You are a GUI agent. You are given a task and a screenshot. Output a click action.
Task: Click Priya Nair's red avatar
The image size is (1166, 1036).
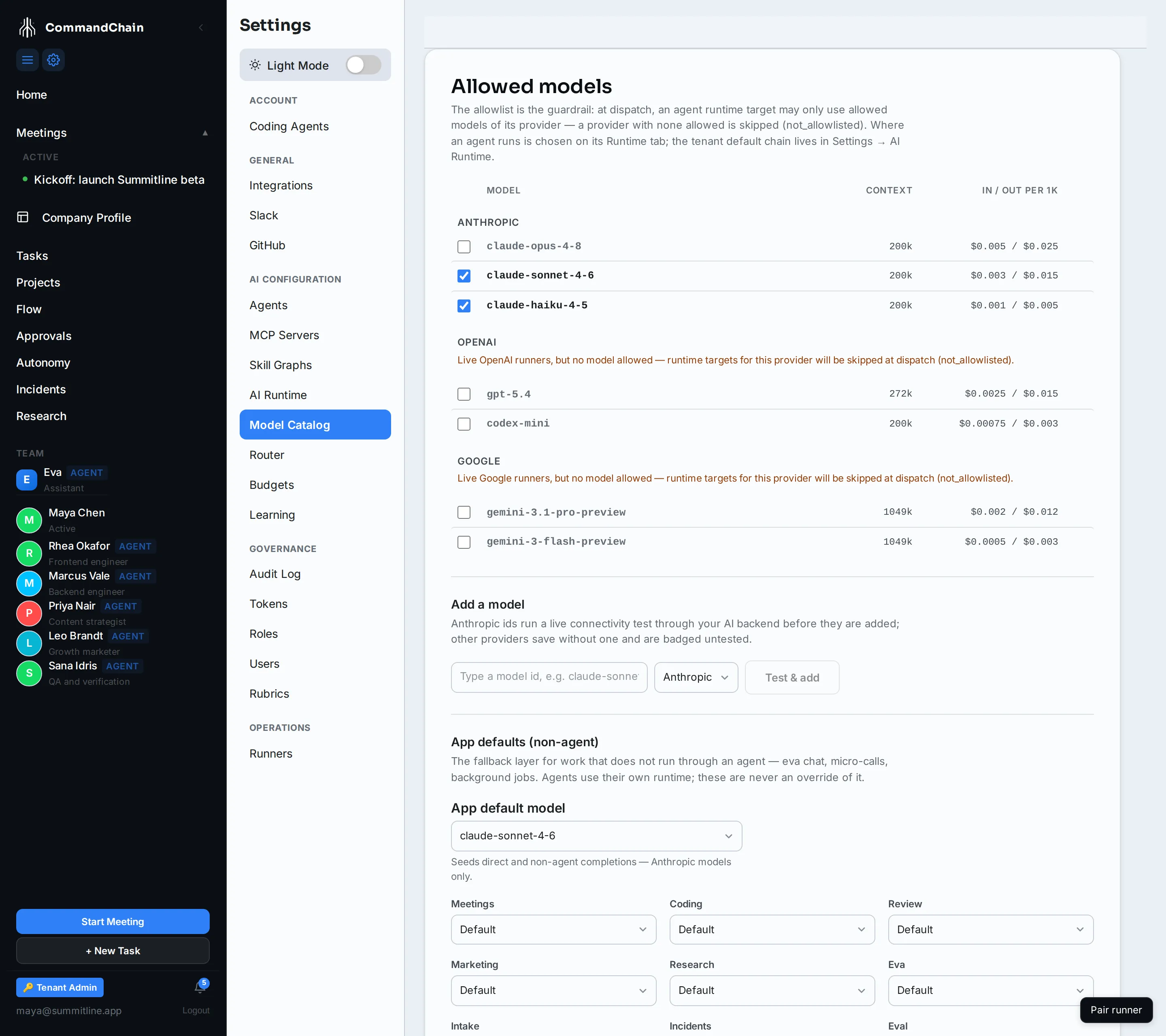pyautogui.click(x=29, y=613)
